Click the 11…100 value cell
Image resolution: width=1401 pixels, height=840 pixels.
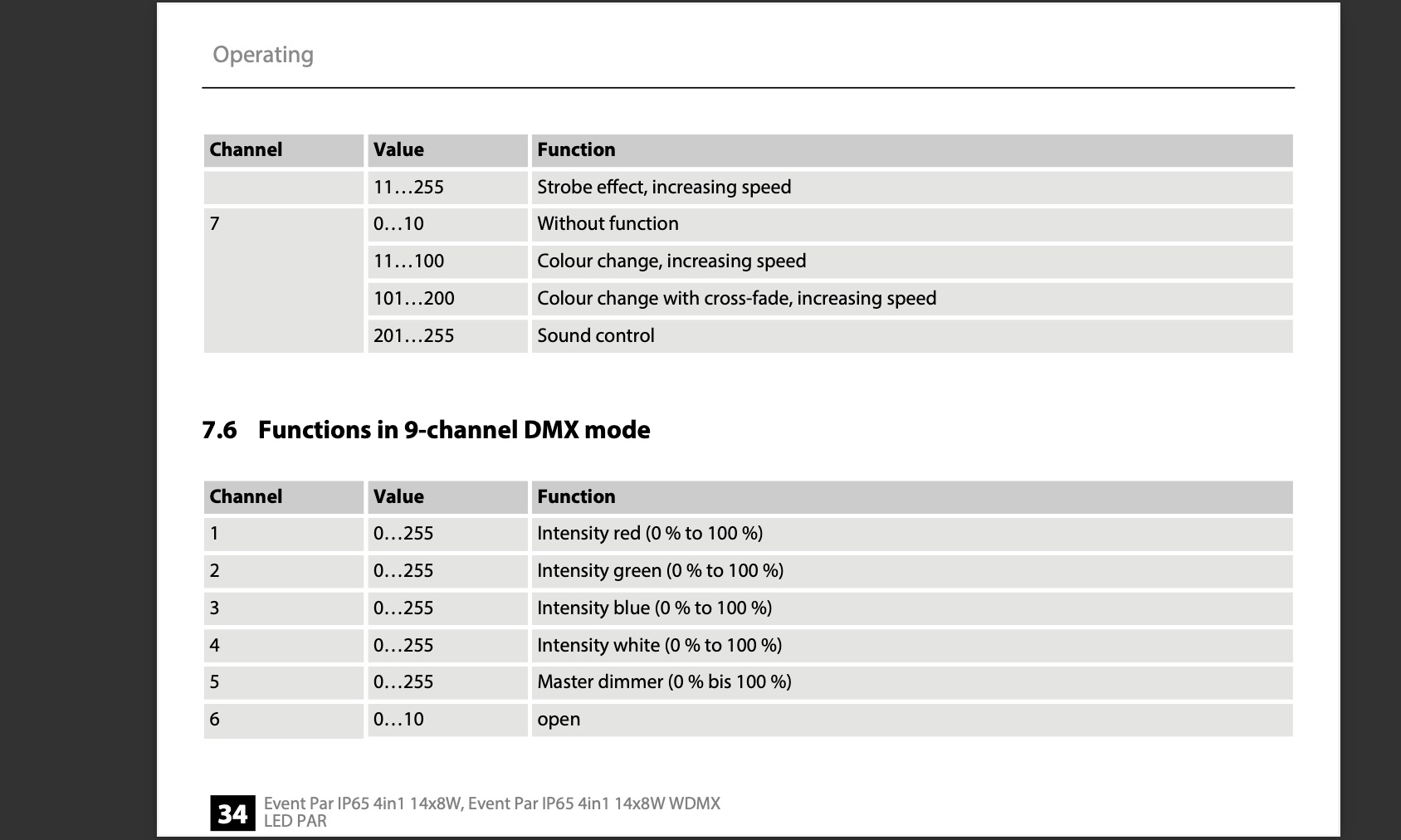point(447,261)
